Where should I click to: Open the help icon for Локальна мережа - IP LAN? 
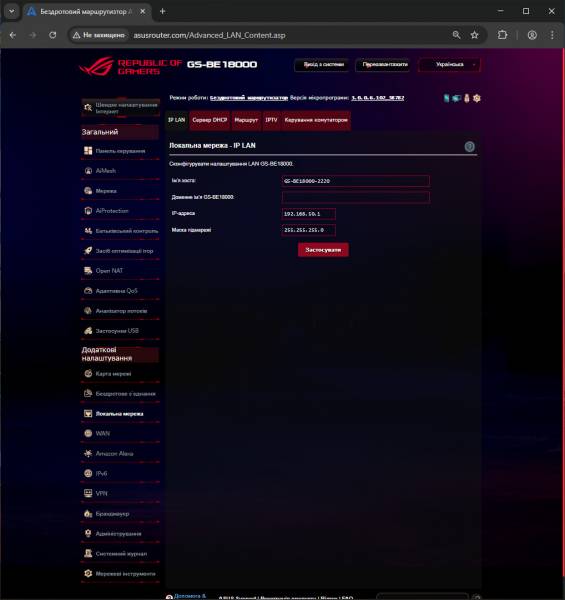pos(469,147)
